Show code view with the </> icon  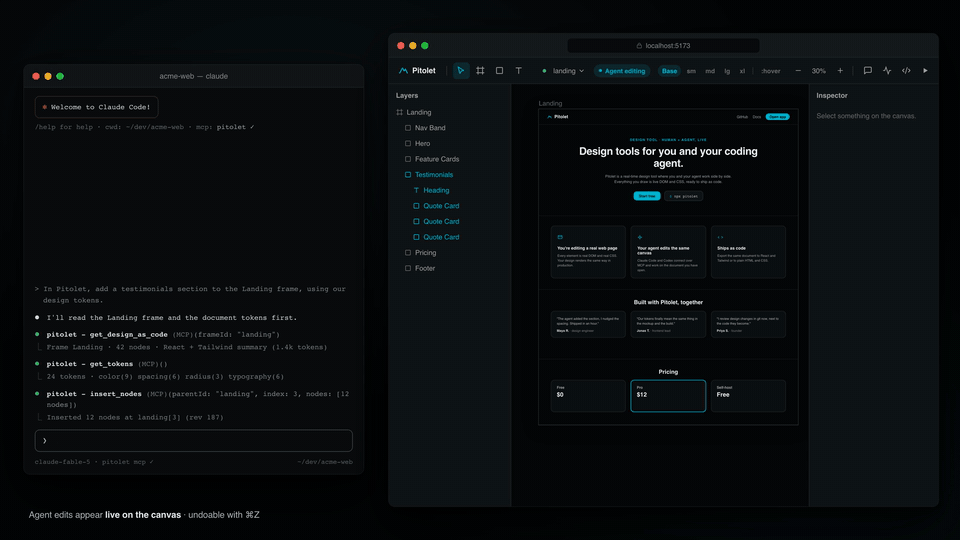[906, 70]
